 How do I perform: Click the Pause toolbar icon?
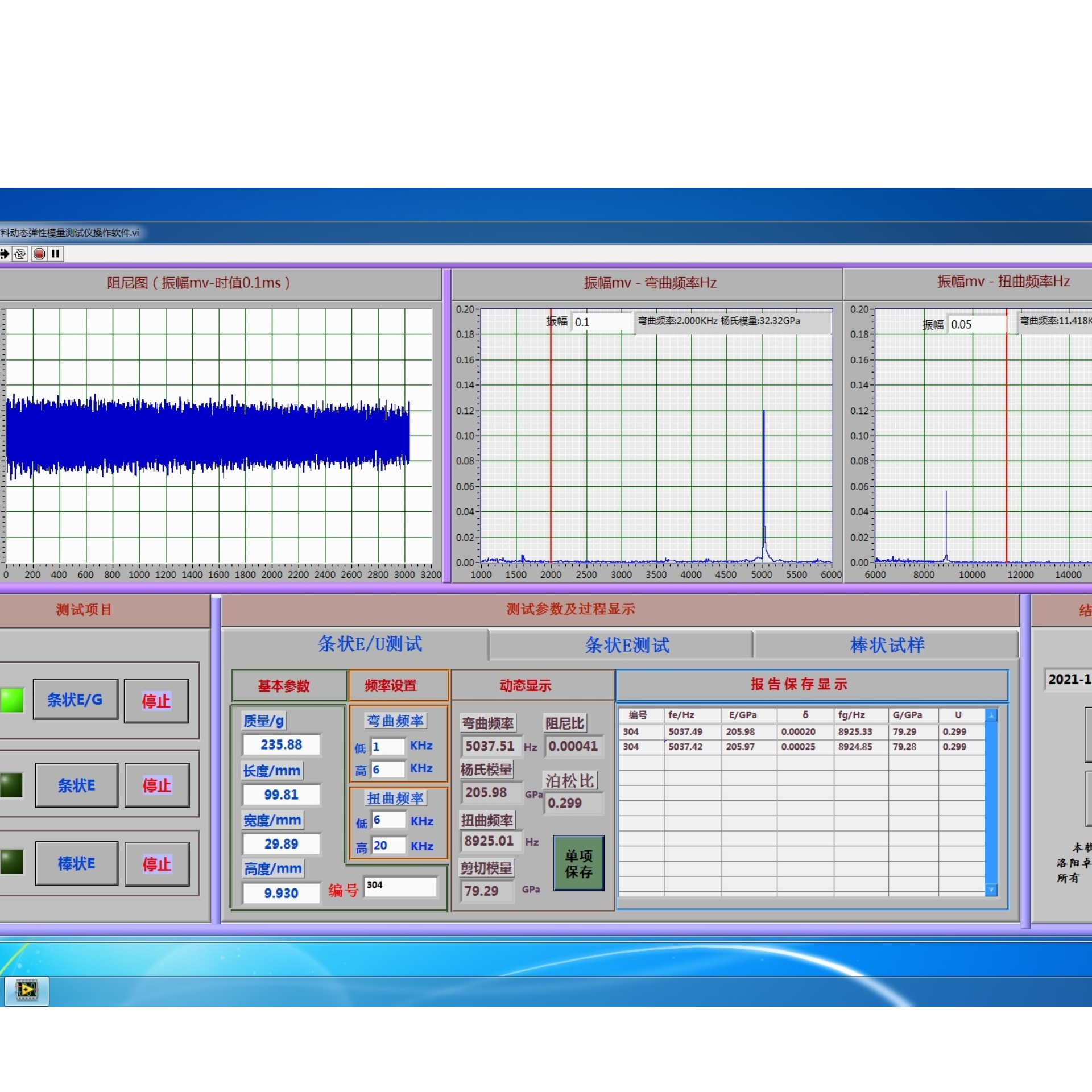[56, 254]
